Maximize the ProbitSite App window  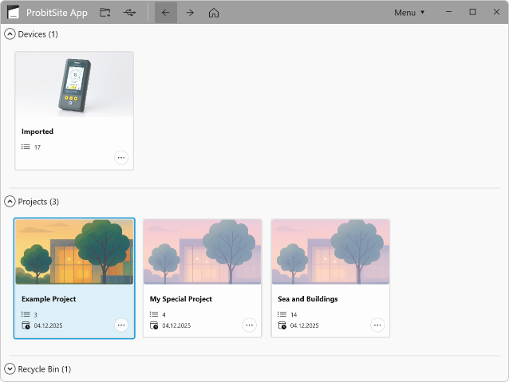[x=473, y=12]
